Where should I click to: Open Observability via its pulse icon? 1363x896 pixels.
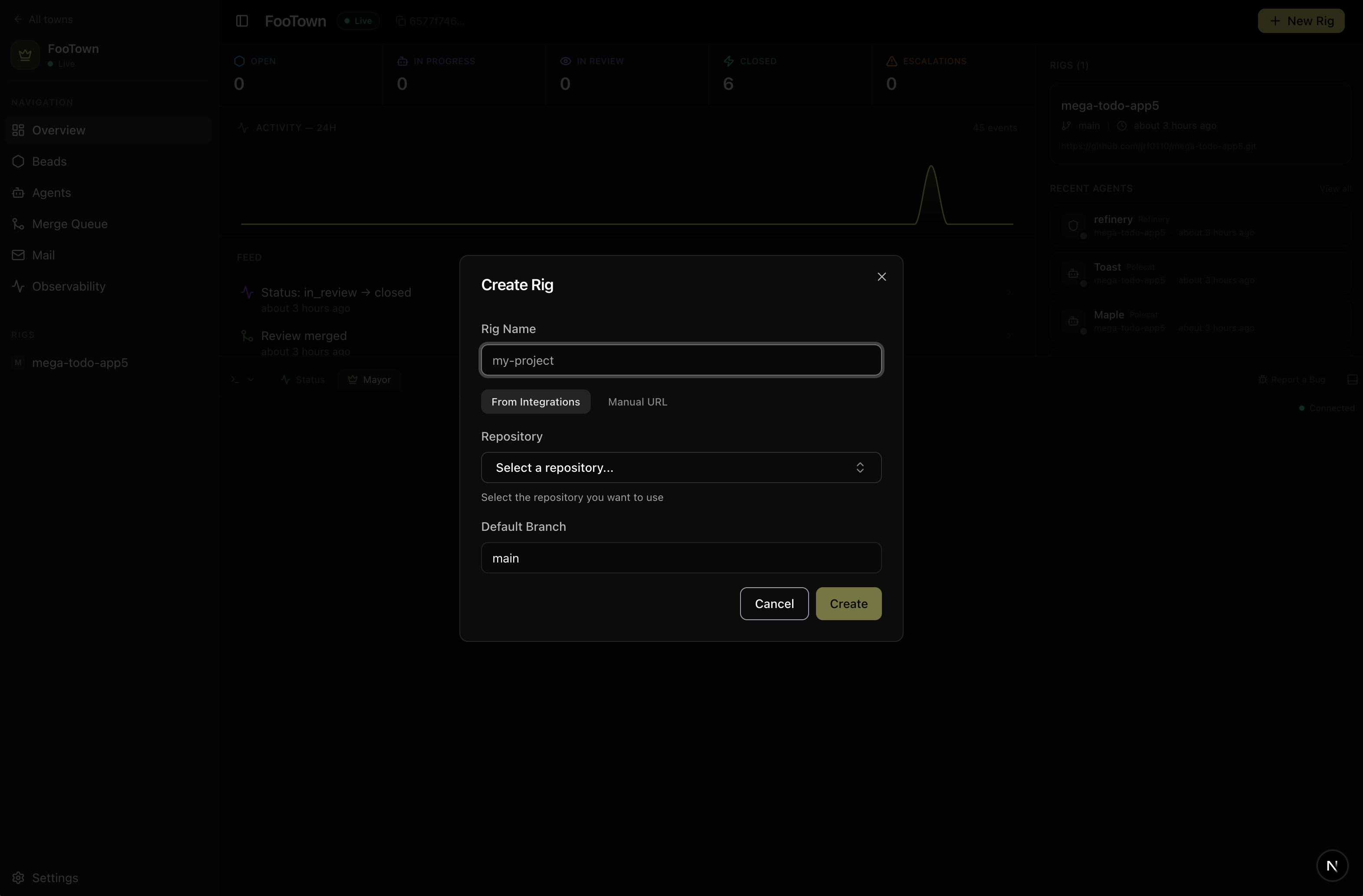[x=18, y=286]
